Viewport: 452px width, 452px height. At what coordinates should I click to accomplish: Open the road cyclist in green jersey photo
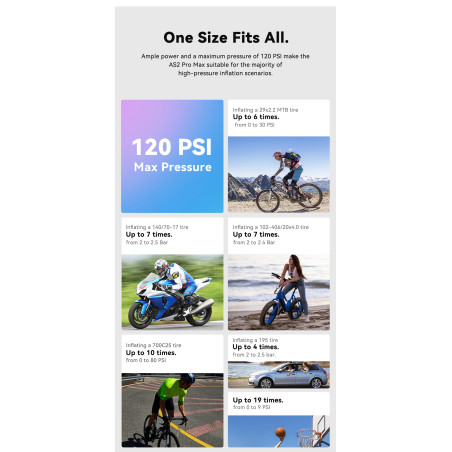(172, 410)
